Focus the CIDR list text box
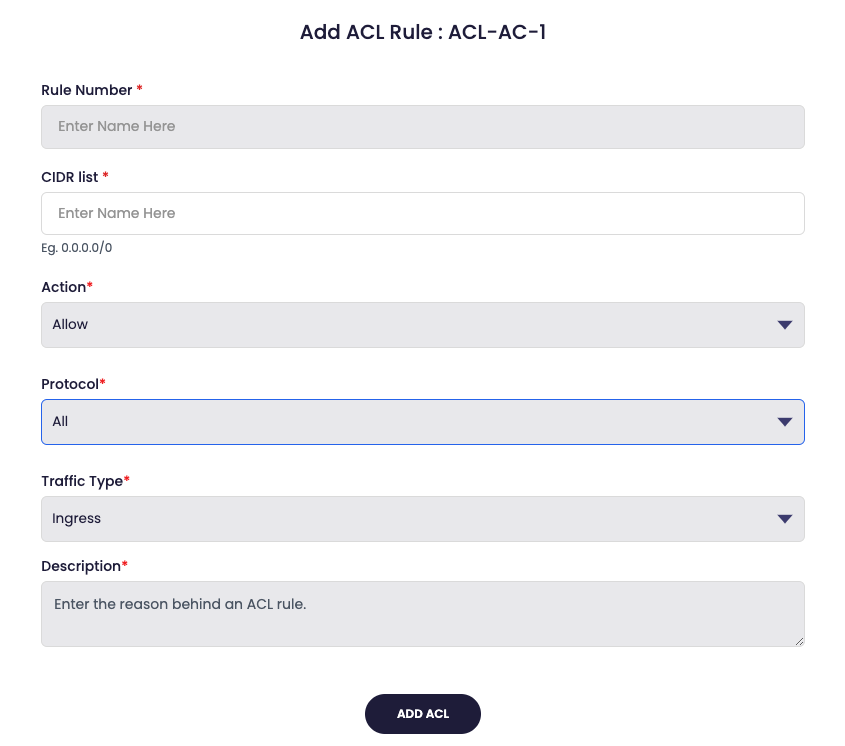Viewport: 845px width, 746px height. 422,214
